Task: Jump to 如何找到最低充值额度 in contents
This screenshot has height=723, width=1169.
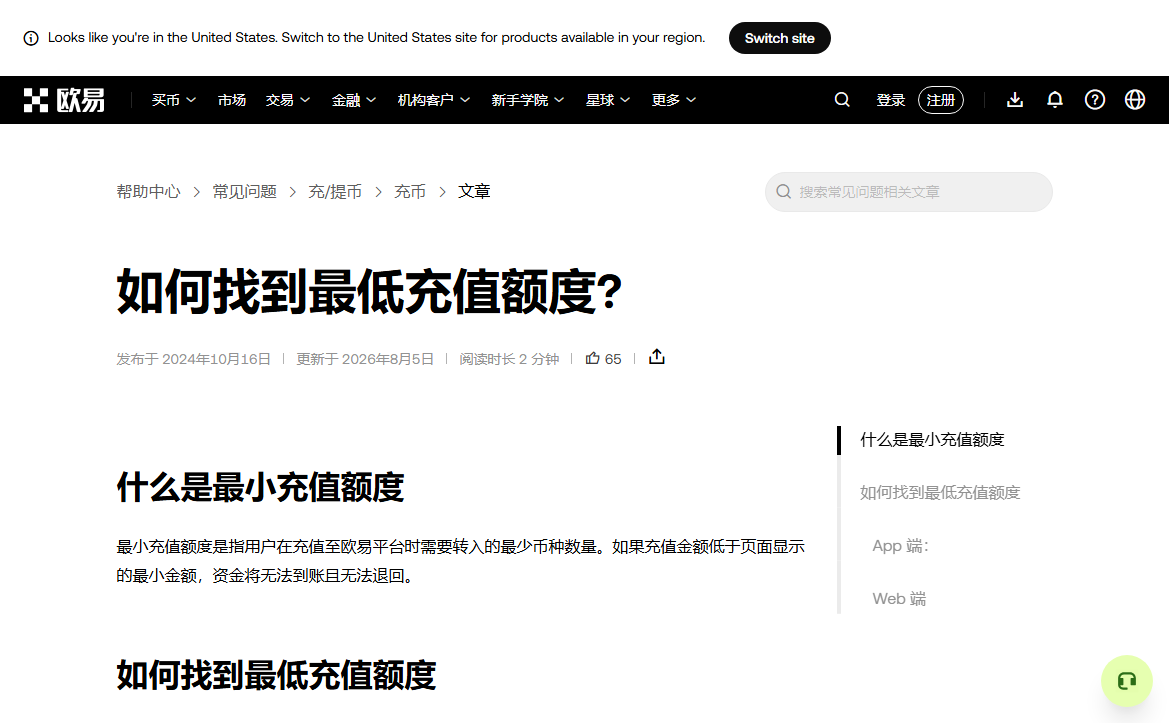Action: 939,493
